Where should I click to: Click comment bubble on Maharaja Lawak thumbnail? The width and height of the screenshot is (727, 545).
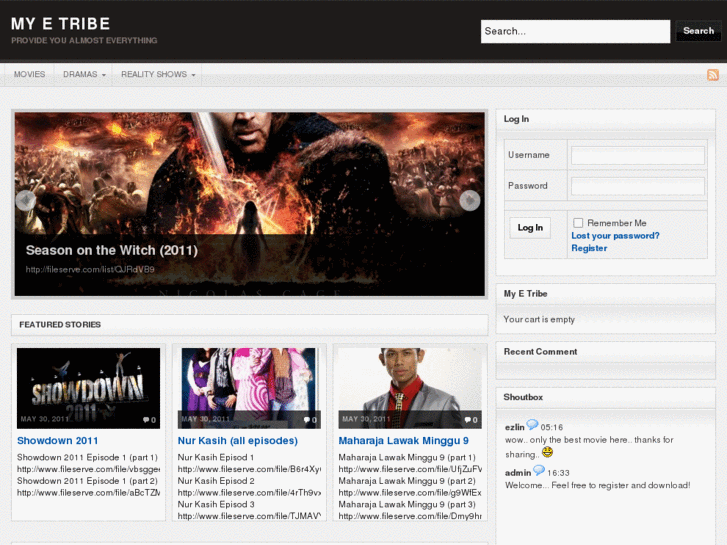(468, 420)
